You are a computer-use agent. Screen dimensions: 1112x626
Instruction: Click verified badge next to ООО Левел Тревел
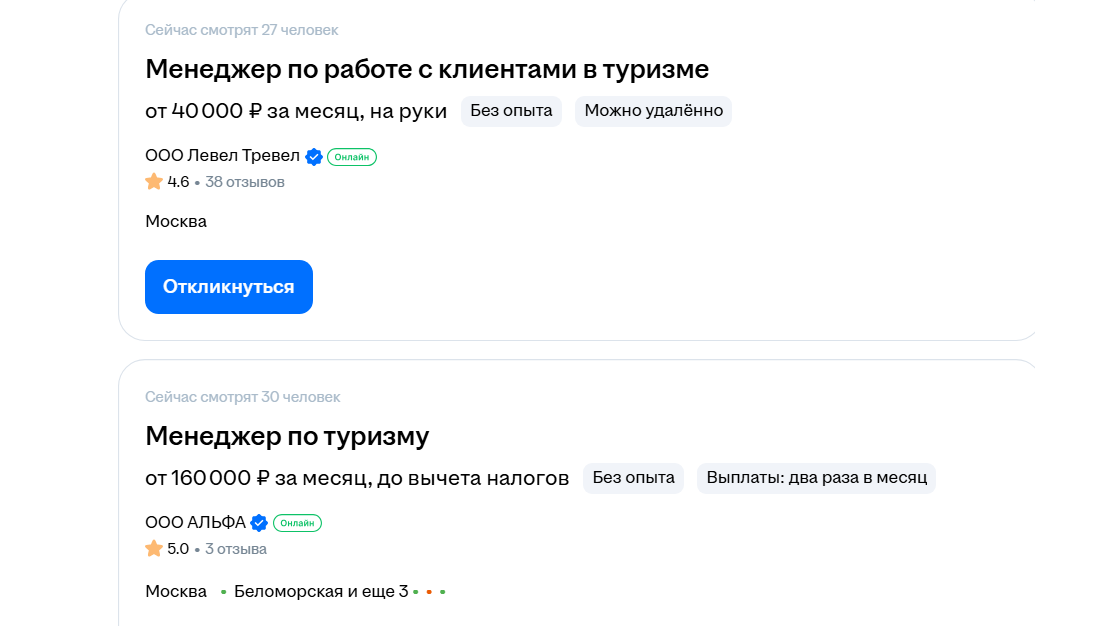[314, 157]
